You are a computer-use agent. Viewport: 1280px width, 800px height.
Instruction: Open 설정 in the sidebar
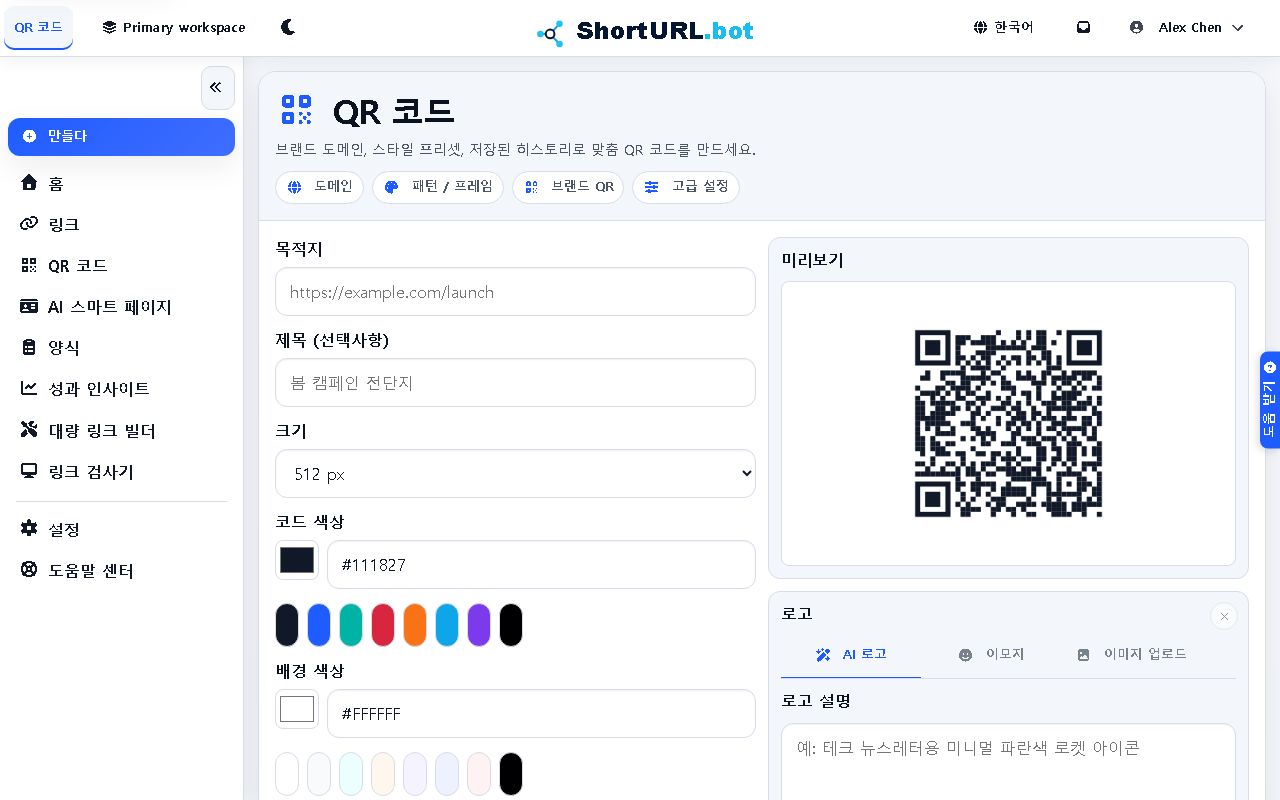[x=121, y=529]
